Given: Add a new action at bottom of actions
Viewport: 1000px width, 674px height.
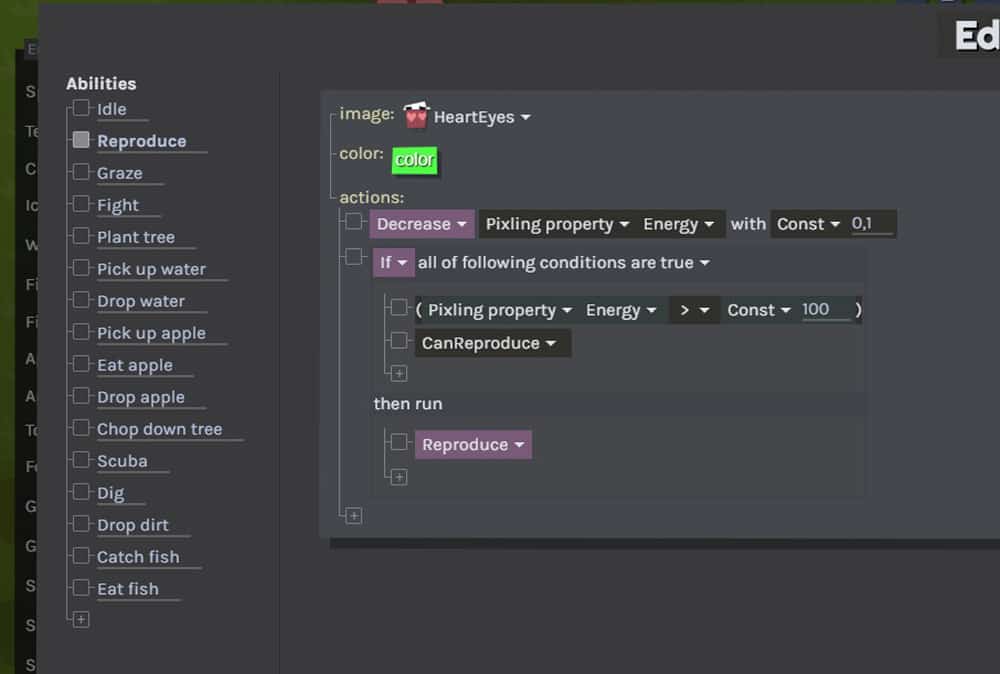Looking at the screenshot, I should [353, 516].
